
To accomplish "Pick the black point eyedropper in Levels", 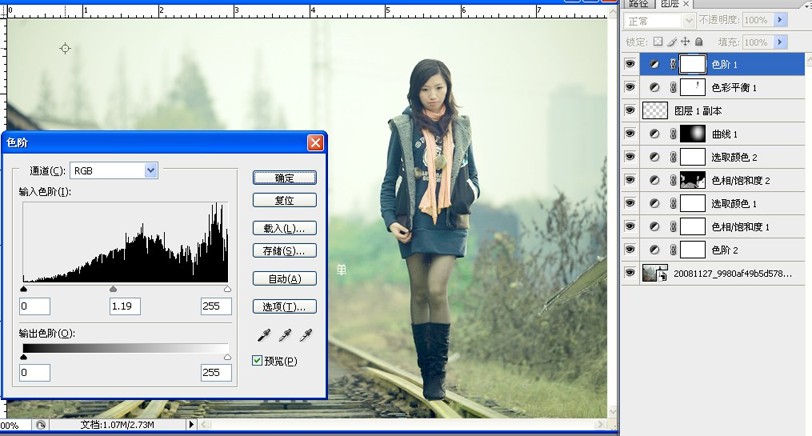I will pos(264,336).
